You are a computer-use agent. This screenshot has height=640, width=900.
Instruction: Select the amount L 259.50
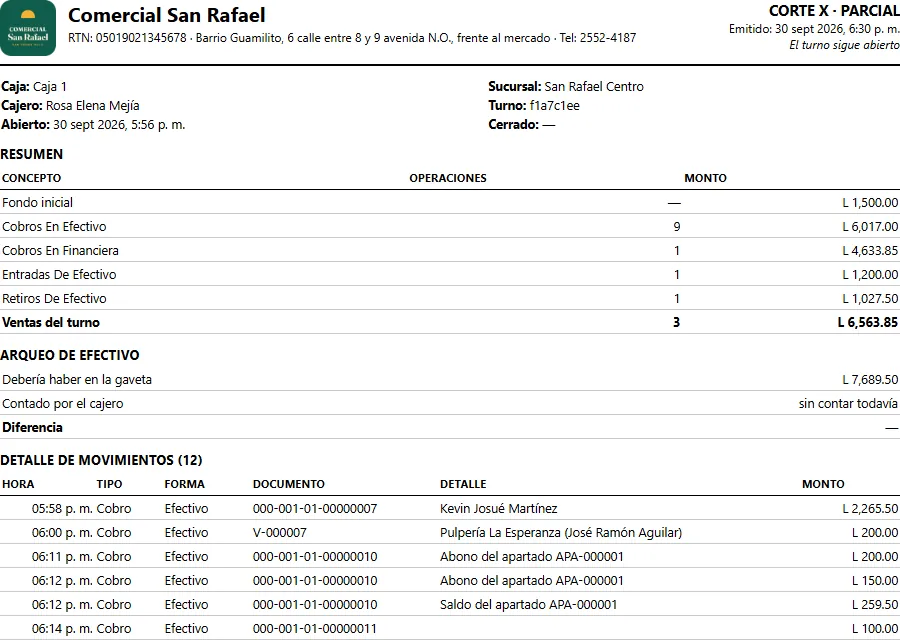pos(875,605)
